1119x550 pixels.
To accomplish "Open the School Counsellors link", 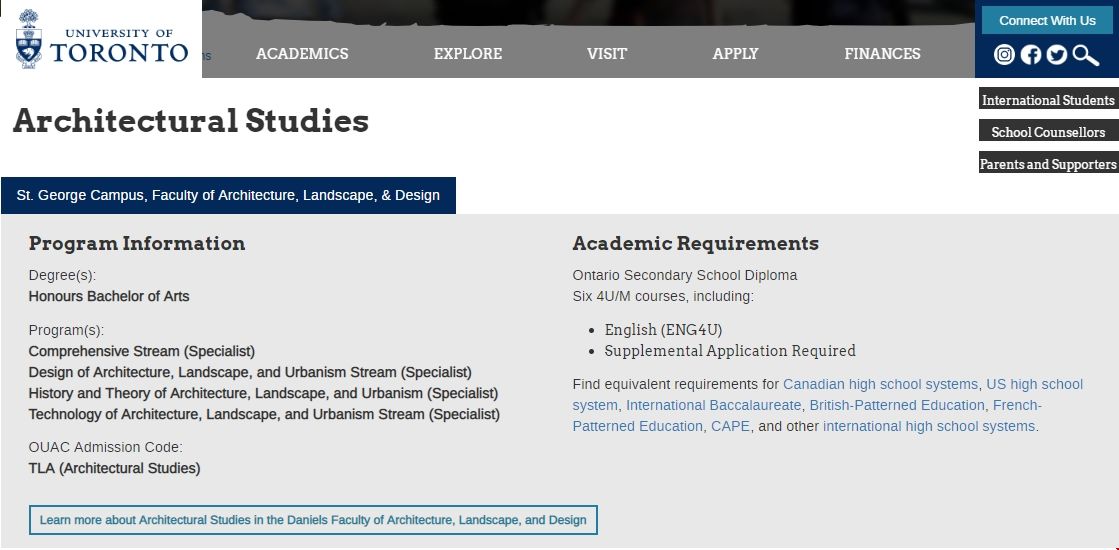I will click(1048, 132).
